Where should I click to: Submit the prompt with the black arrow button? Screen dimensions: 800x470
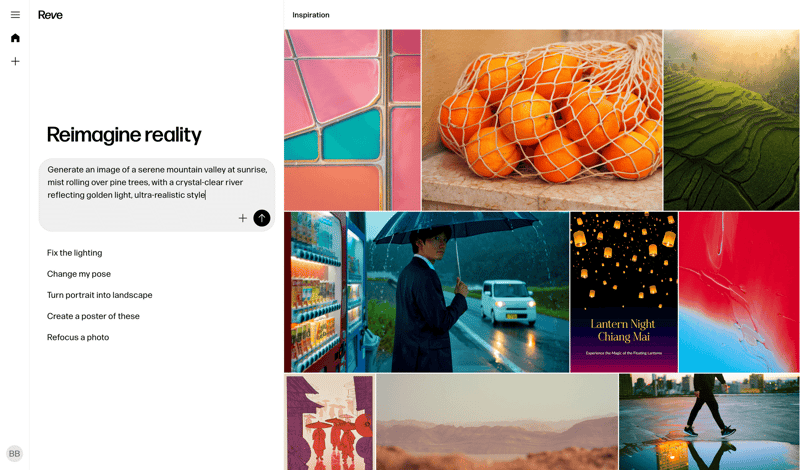[x=262, y=218]
